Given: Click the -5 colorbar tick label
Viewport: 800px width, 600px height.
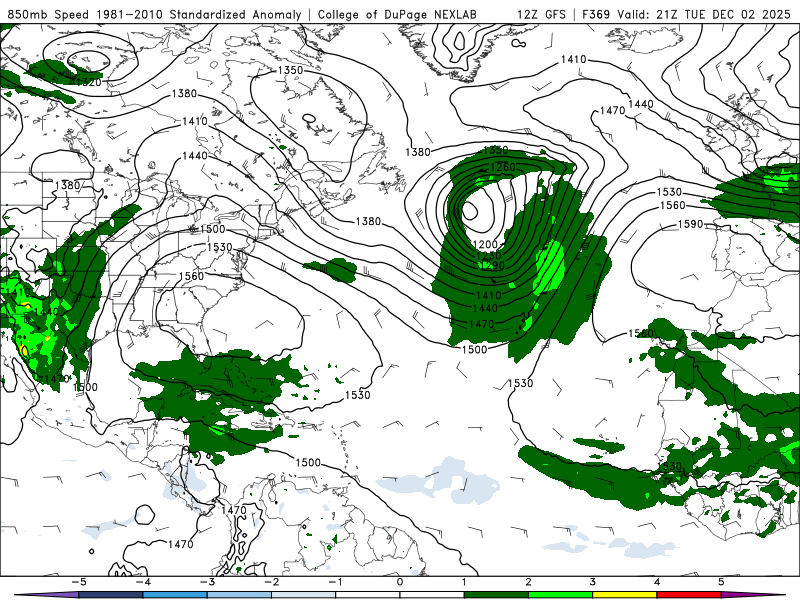Looking at the screenshot, I should click(x=78, y=582).
